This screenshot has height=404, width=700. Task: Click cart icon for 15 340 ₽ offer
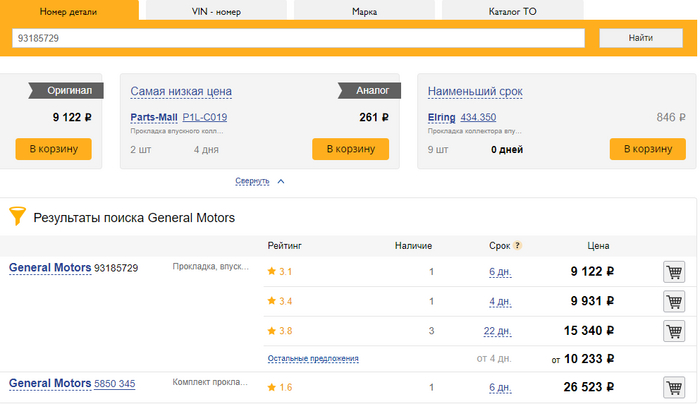(x=674, y=331)
